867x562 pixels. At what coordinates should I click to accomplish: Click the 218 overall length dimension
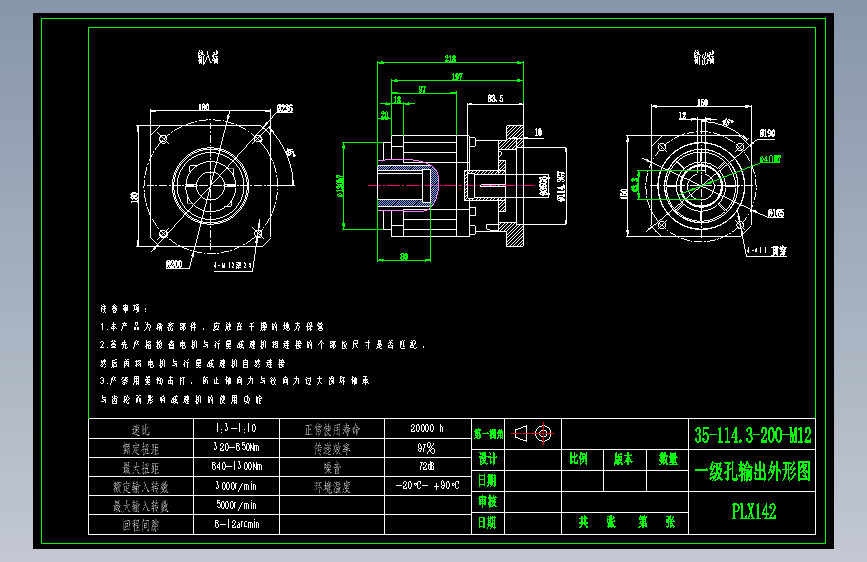pyautogui.click(x=451, y=58)
